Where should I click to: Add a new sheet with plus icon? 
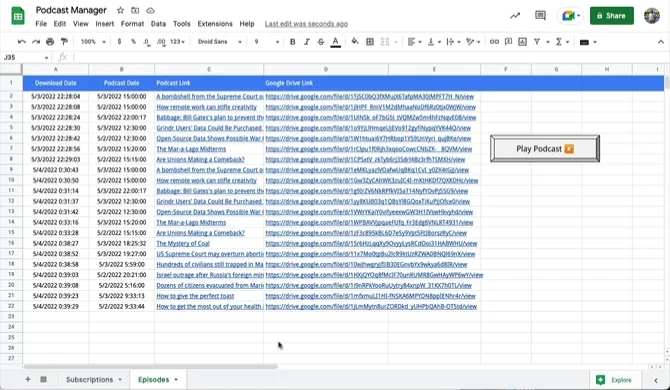28,379
